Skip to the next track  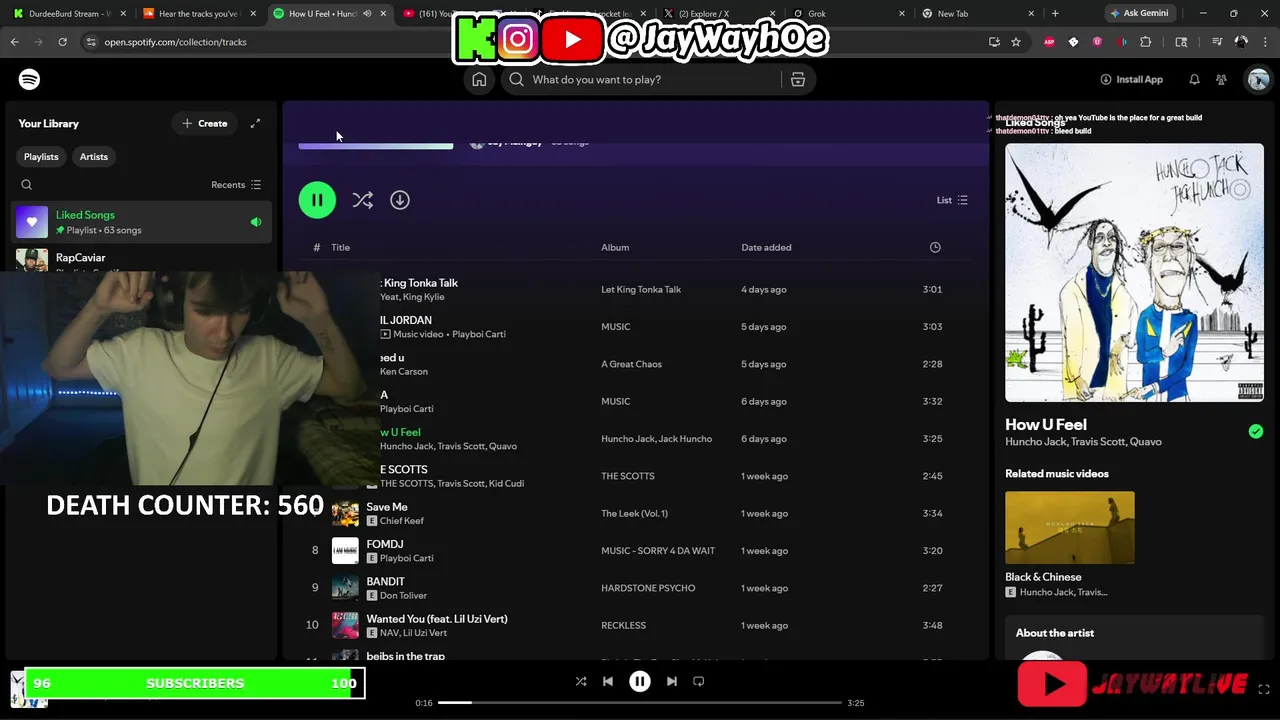[x=672, y=681]
